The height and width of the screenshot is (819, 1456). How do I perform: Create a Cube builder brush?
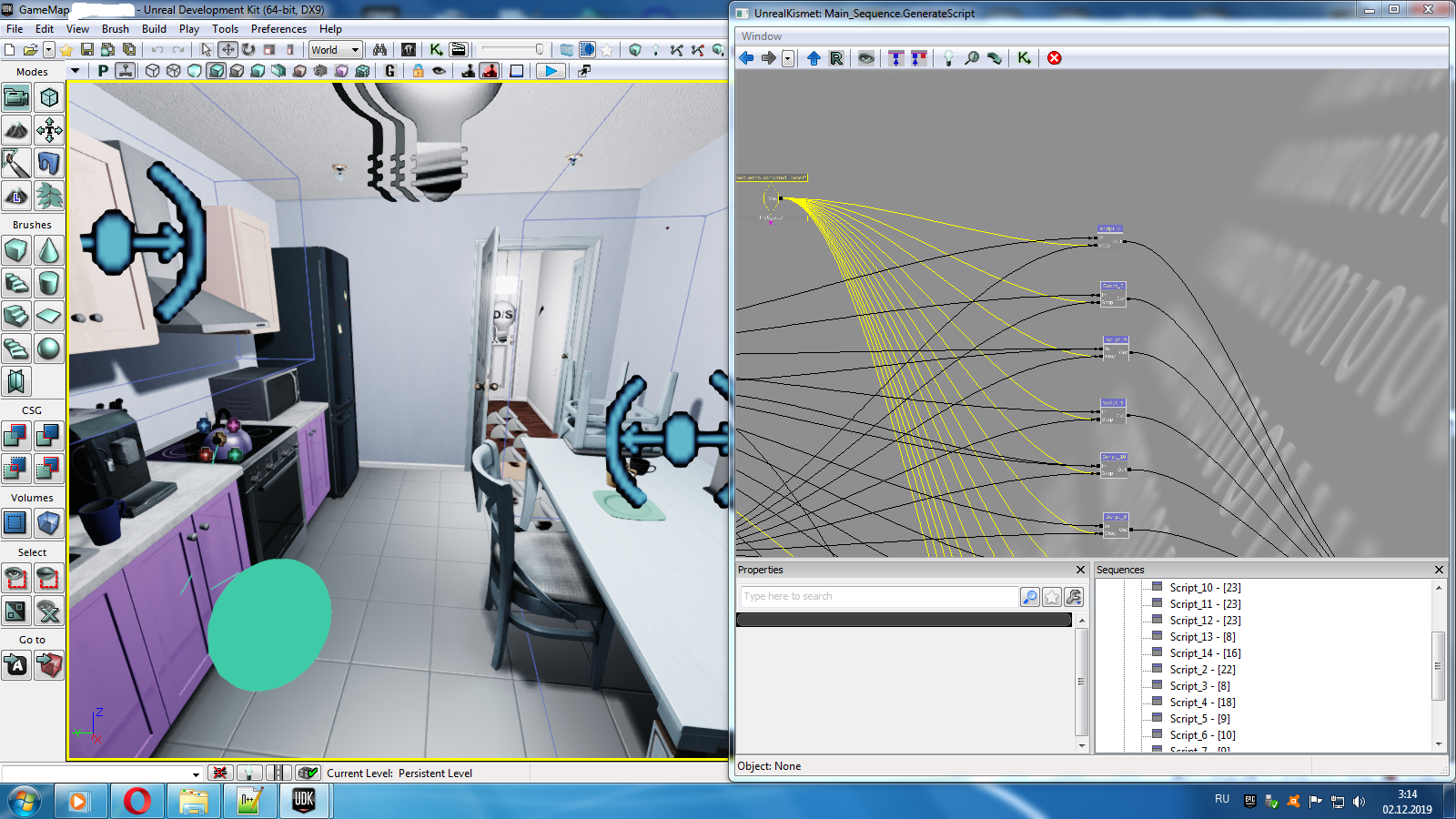[x=16, y=250]
